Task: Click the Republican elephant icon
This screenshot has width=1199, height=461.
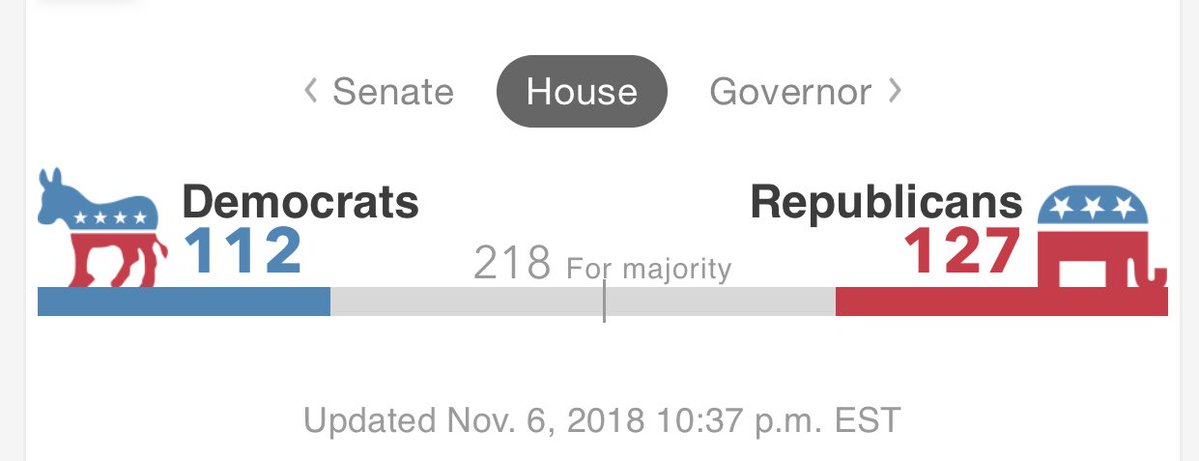Action: pyautogui.click(x=1100, y=240)
